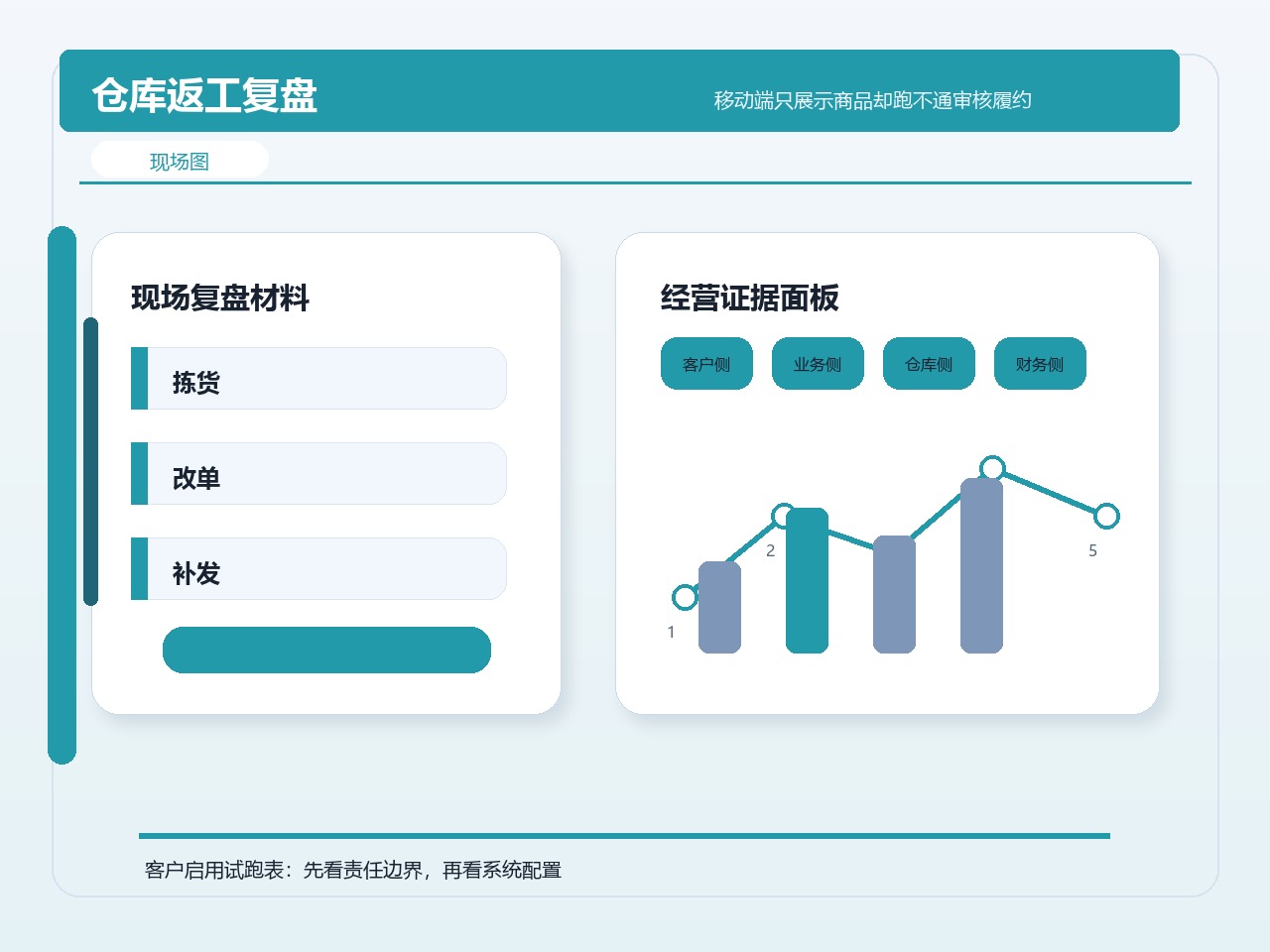The width and height of the screenshot is (1270, 952).
Task: Click the blank teal button below 补发
Action: (x=326, y=650)
